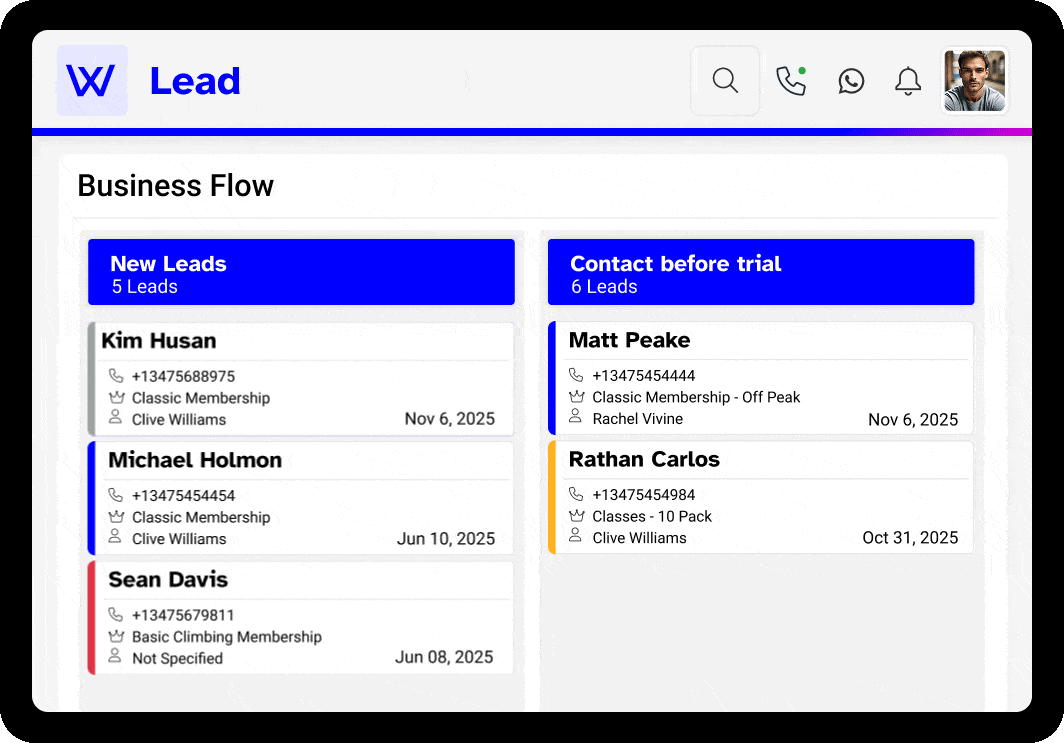Open the Lead page title link
Viewport: 1064px width, 743px height.
pyautogui.click(x=194, y=80)
